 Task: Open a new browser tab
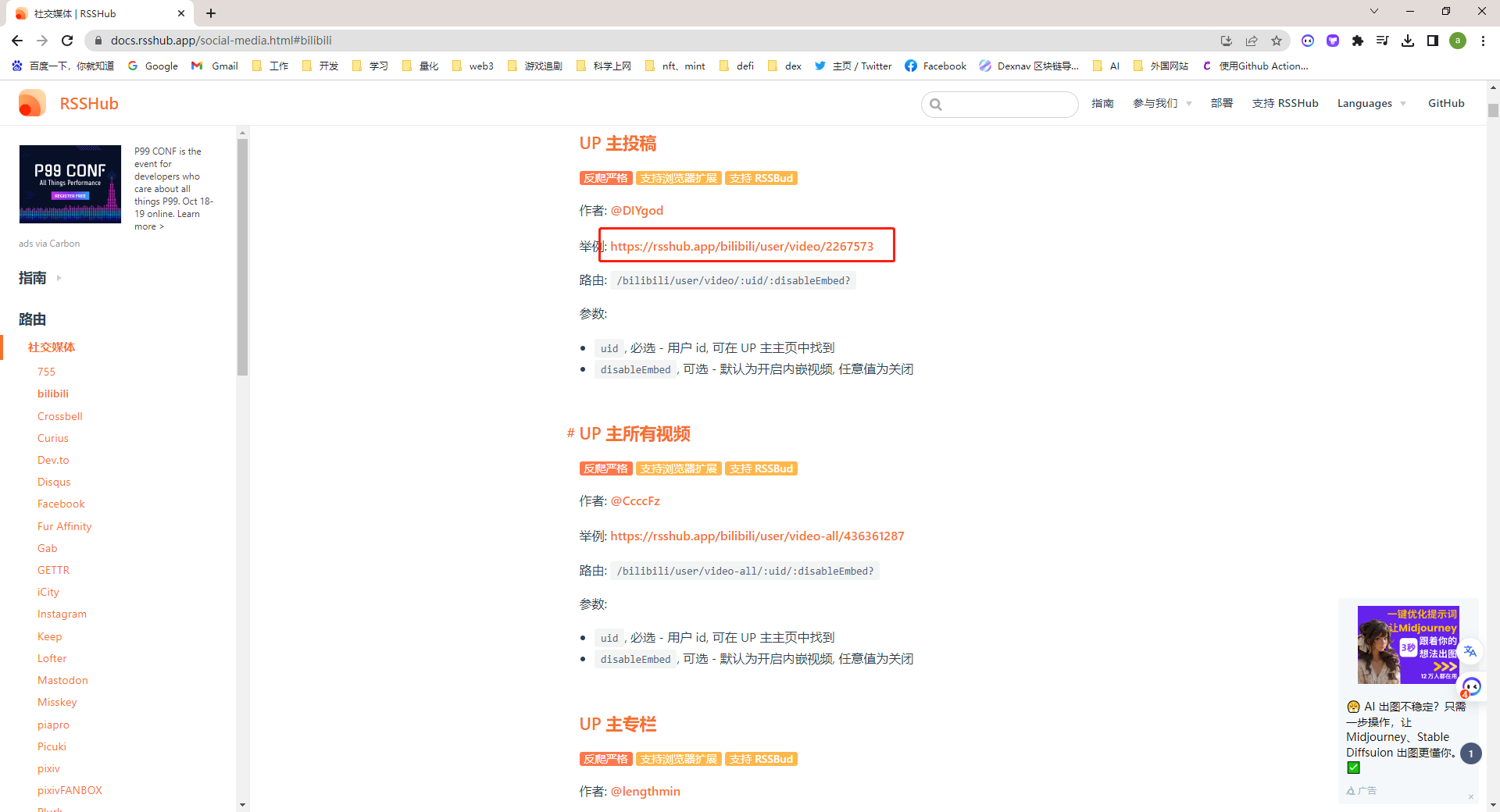211,13
